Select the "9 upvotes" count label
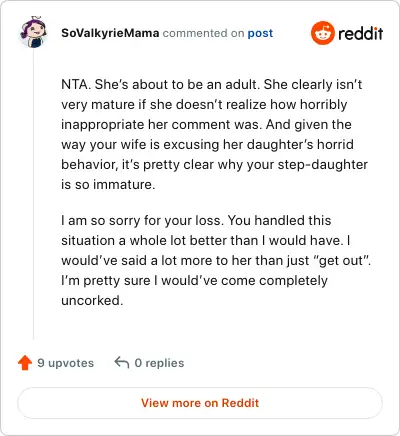The width and height of the screenshot is (400, 436). [x=66, y=363]
